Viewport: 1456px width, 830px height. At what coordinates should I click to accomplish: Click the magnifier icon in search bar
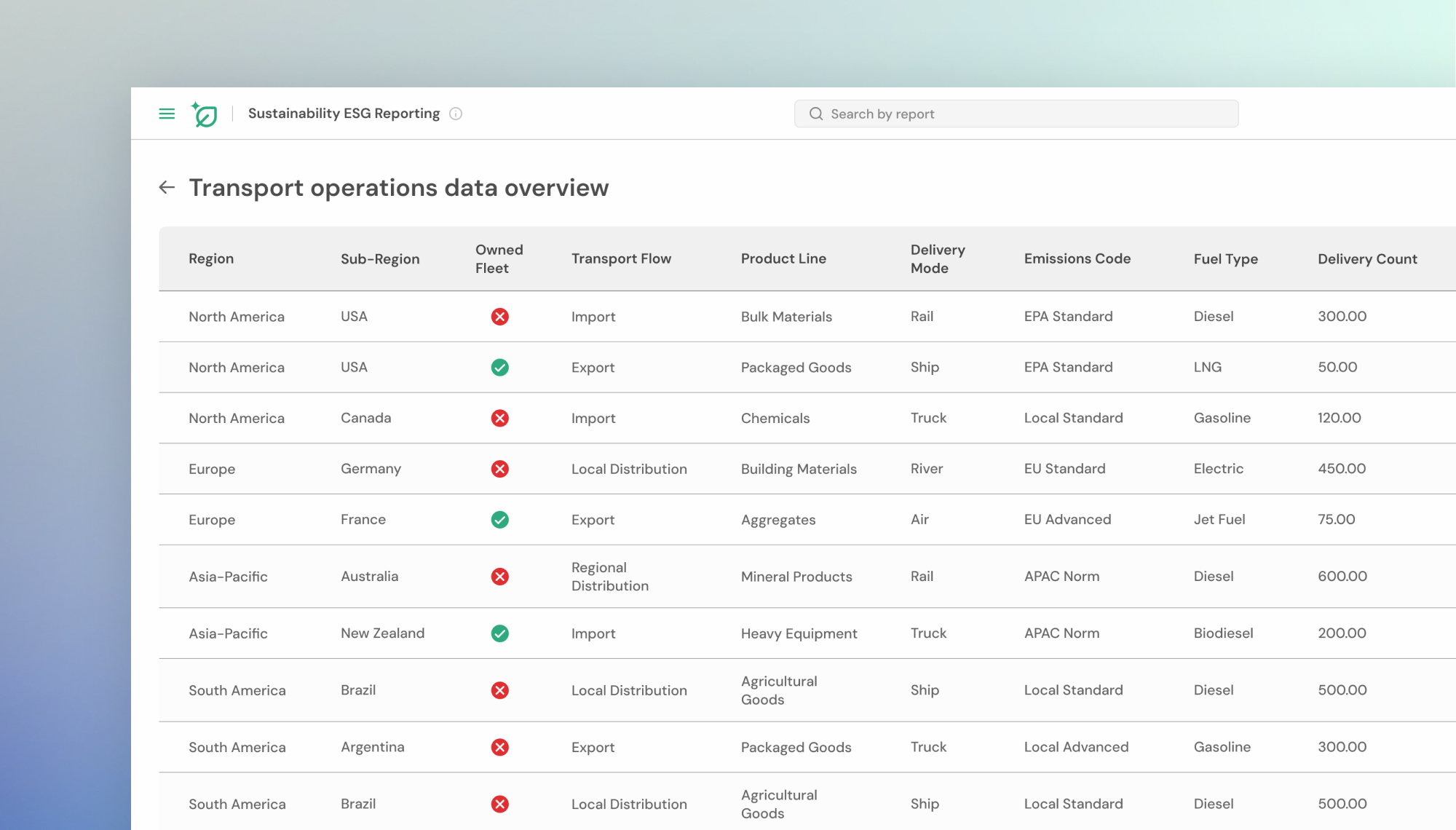pyautogui.click(x=816, y=114)
